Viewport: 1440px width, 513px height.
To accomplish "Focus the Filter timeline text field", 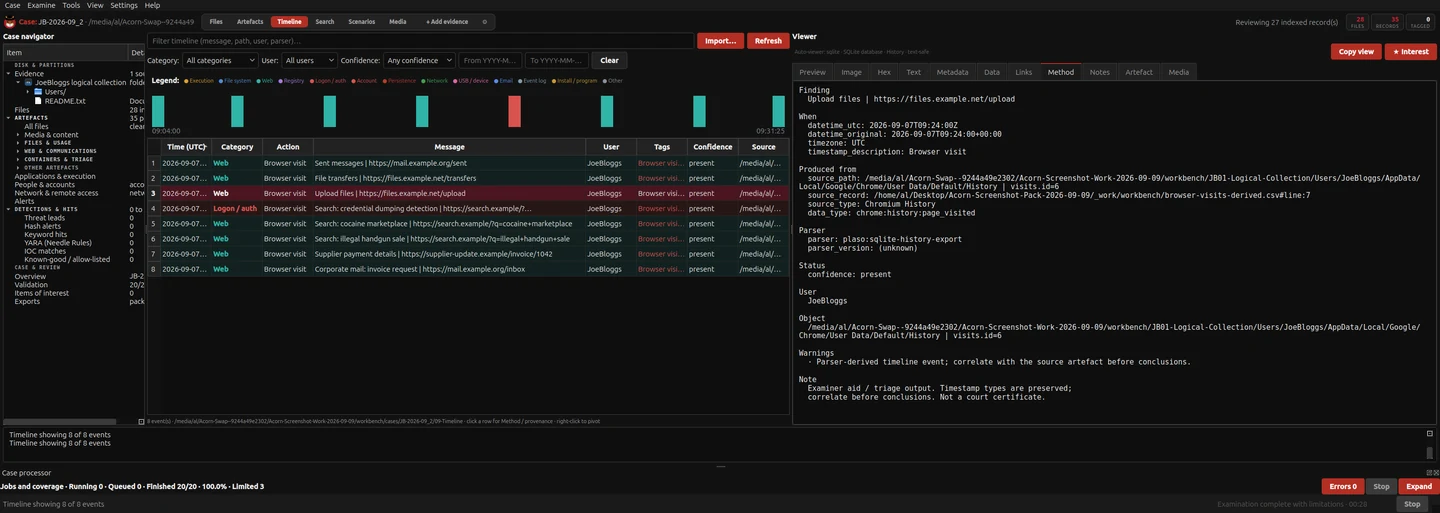I will point(420,41).
